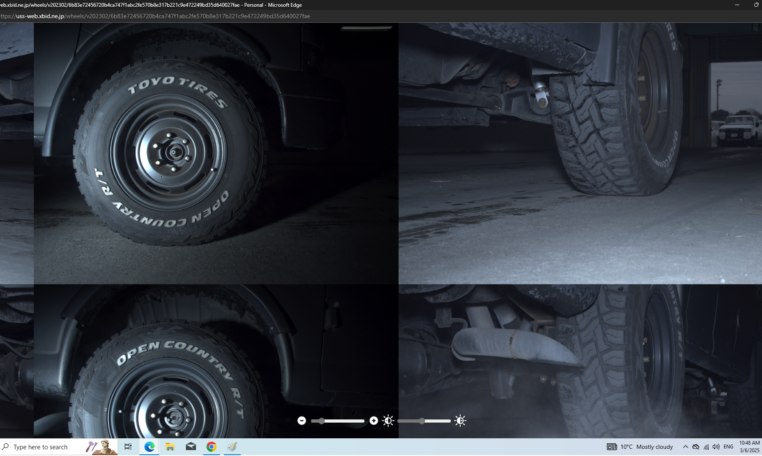
Task: Open the Mail app from taskbar
Action: pos(190,447)
